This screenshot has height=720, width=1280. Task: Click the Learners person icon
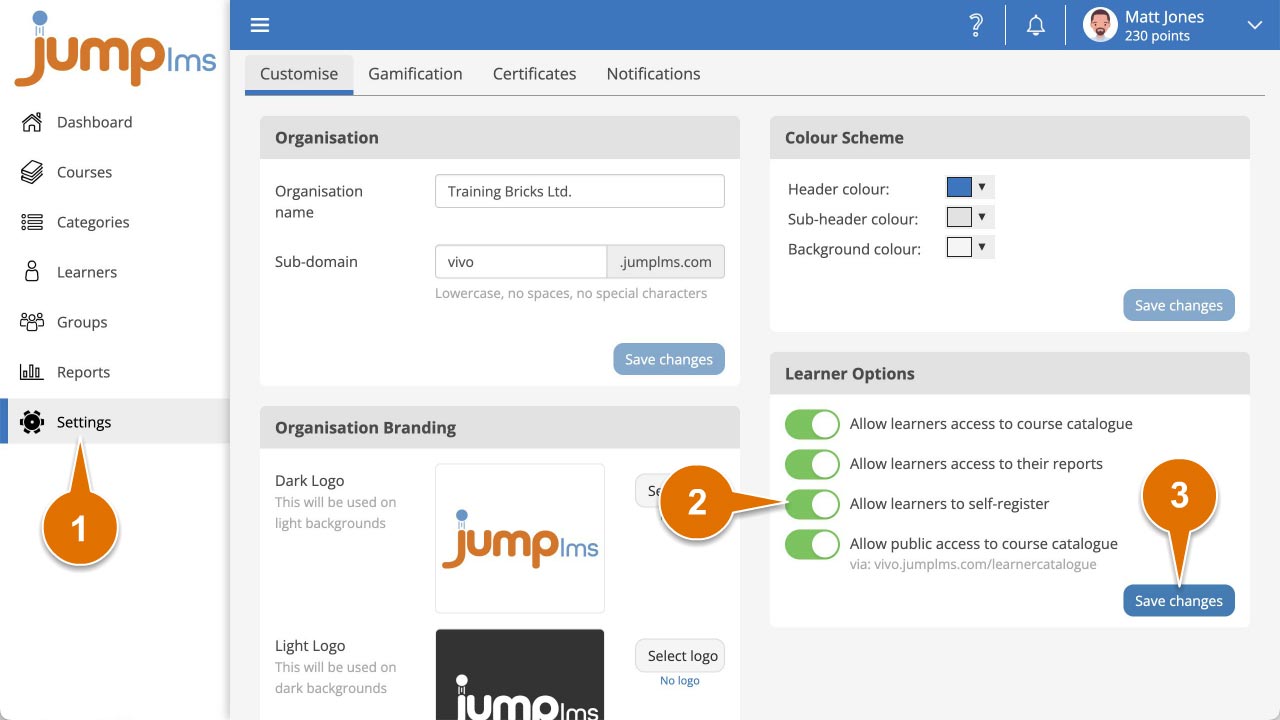pos(32,272)
